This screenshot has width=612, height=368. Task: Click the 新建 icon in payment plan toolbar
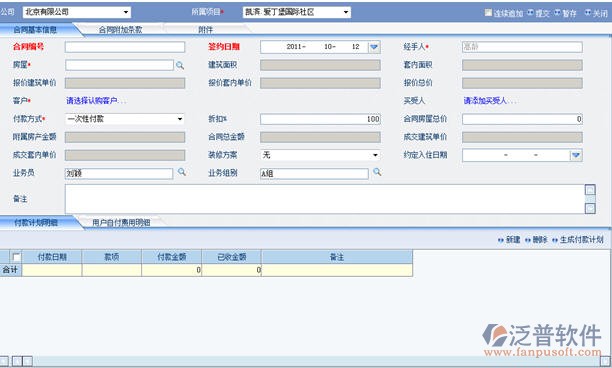(501, 240)
